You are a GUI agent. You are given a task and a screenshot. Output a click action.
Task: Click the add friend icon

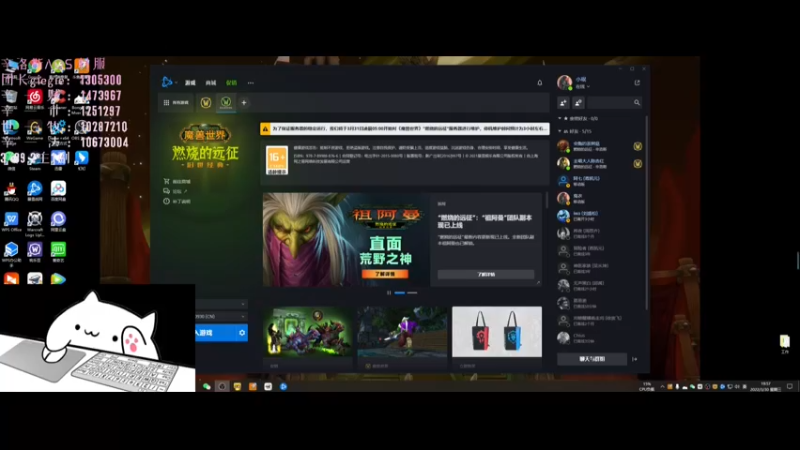pos(563,103)
